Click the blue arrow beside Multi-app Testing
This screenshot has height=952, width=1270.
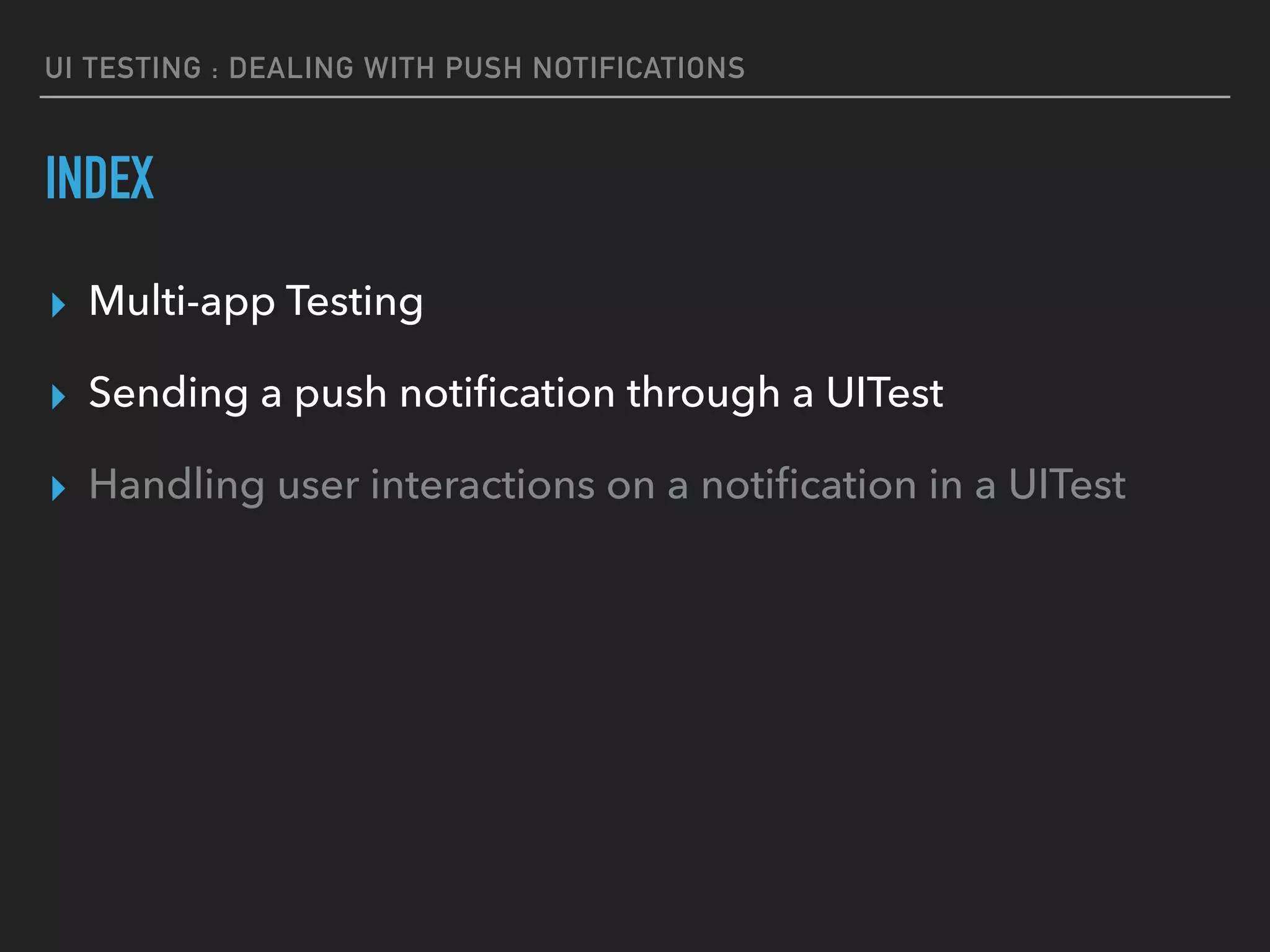[x=58, y=305]
